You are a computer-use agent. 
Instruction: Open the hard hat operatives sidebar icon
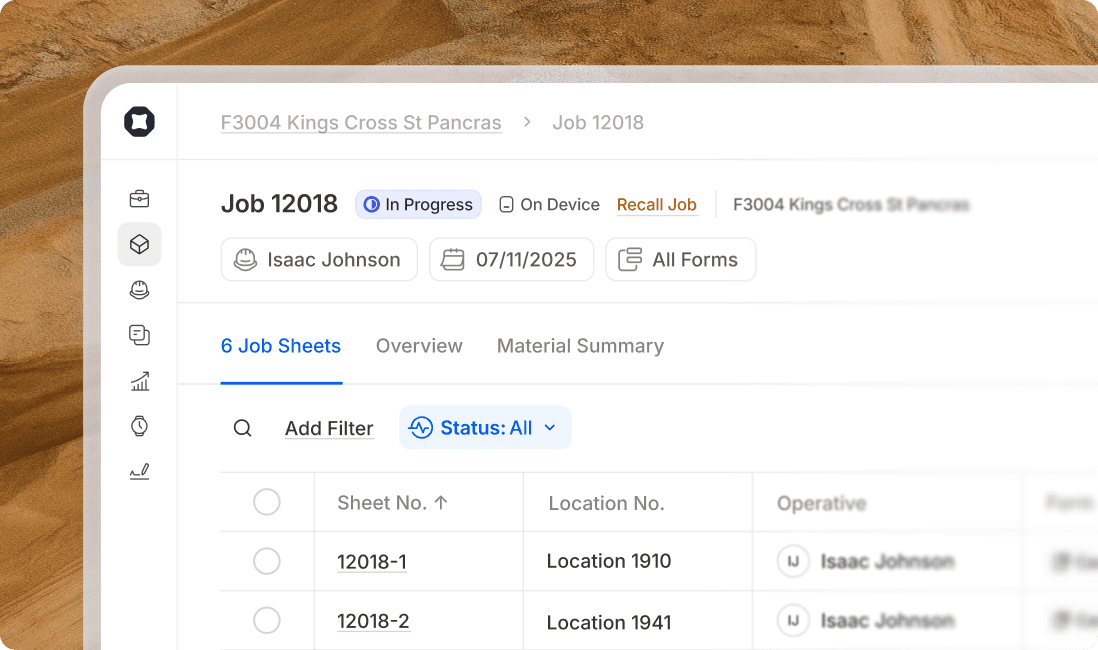(139, 289)
